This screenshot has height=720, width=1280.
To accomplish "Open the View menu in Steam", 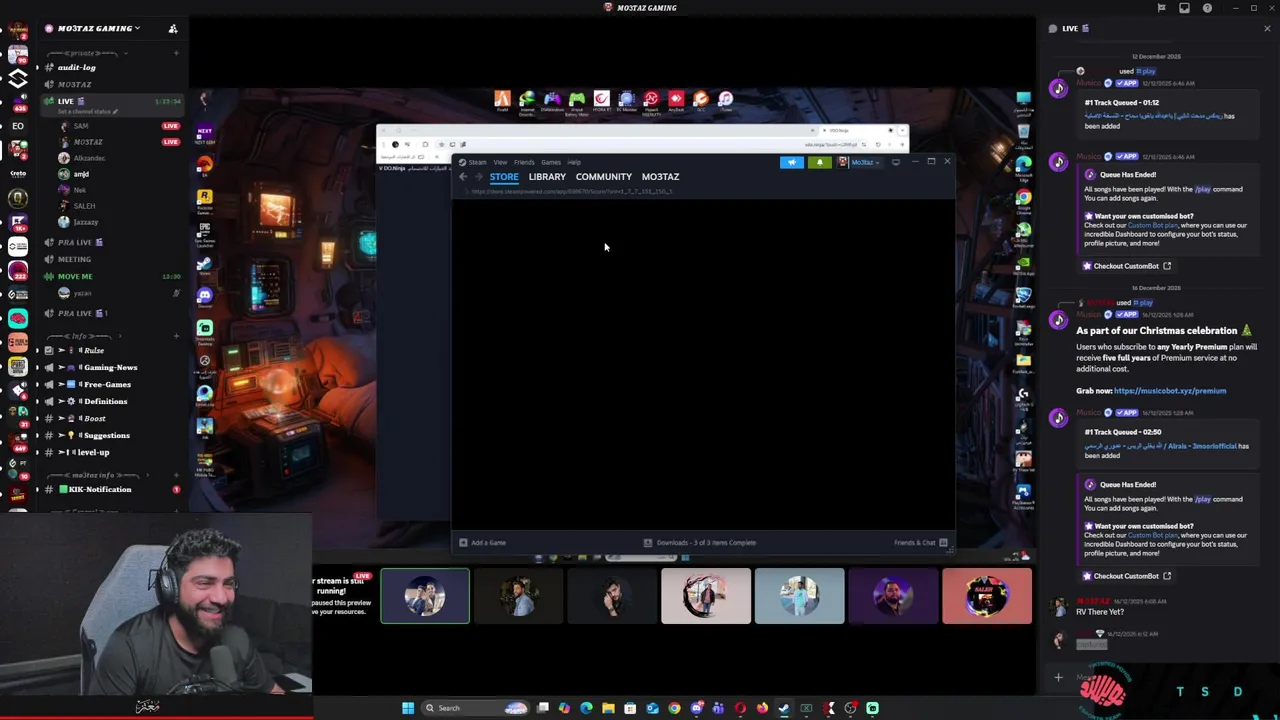I will pos(500,162).
